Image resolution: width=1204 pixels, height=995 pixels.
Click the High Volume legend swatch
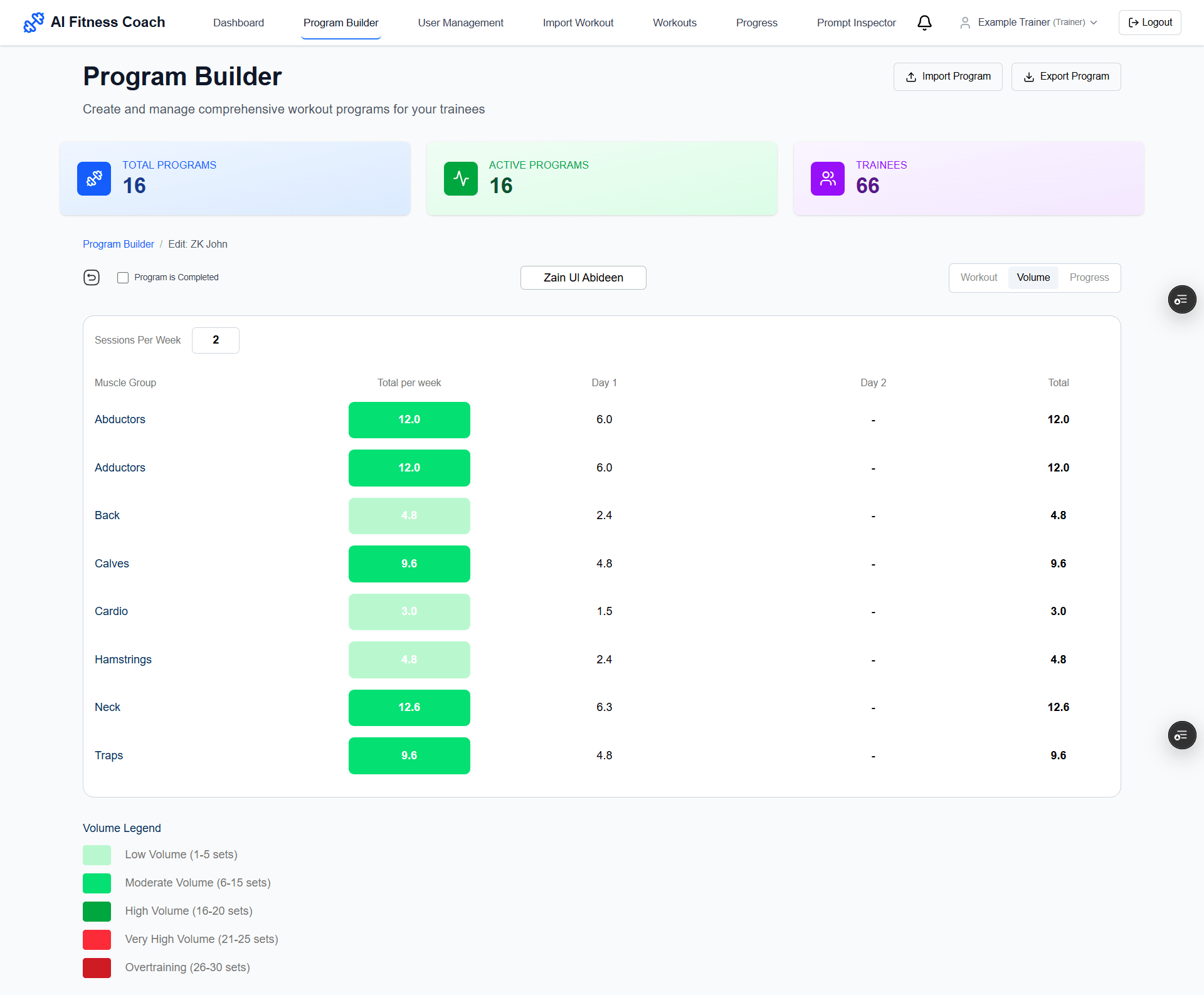click(97, 912)
